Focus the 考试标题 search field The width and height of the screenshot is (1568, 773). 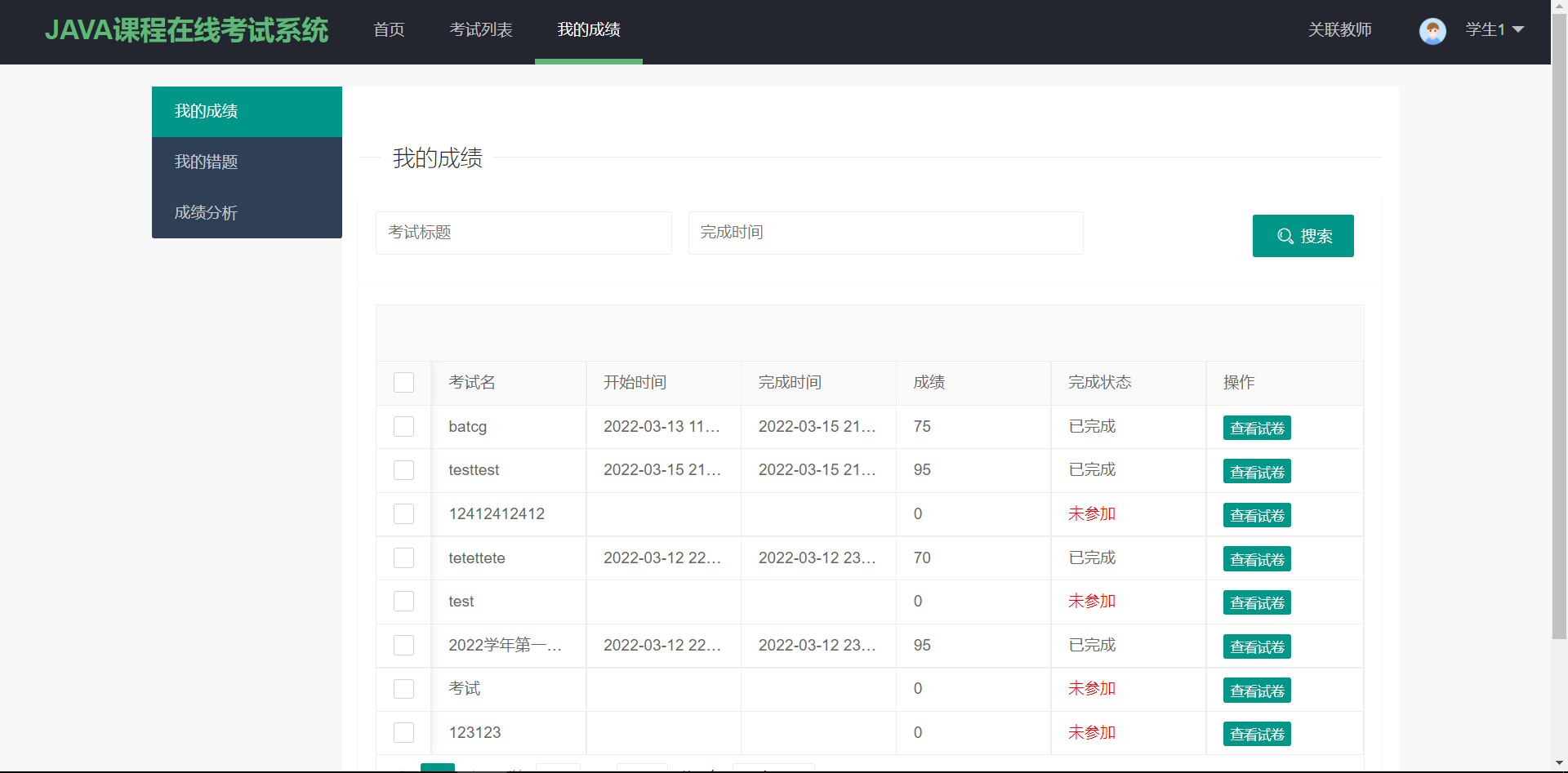click(x=523, y=233)
